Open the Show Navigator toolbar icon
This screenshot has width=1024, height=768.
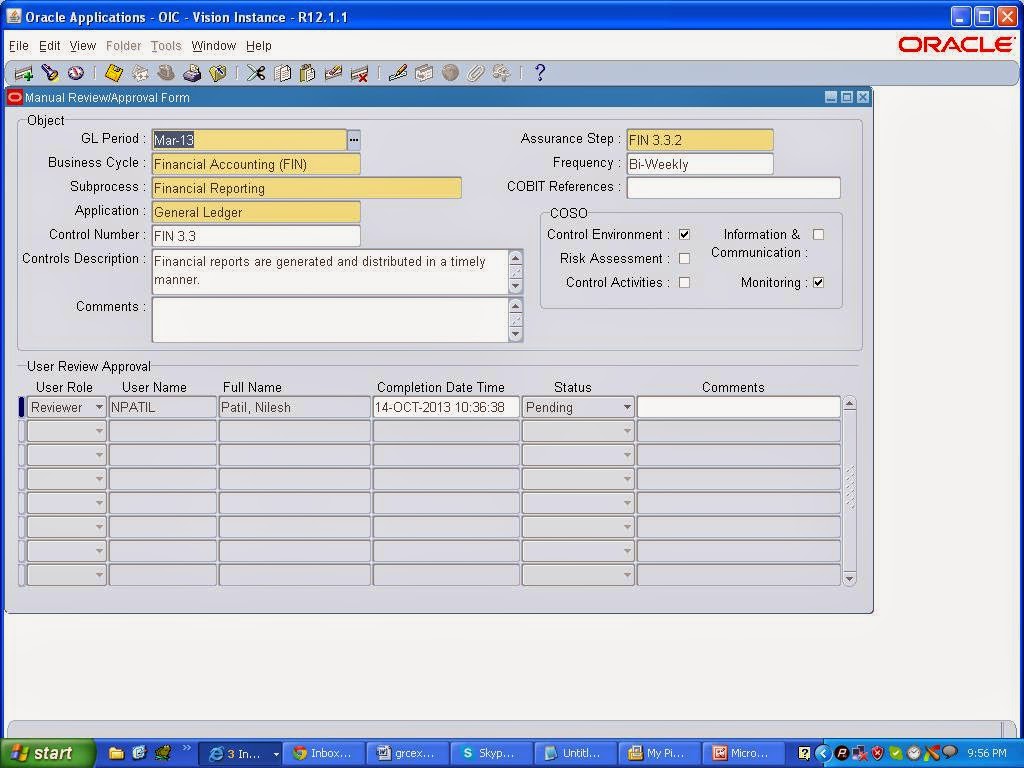click(76, 73)
